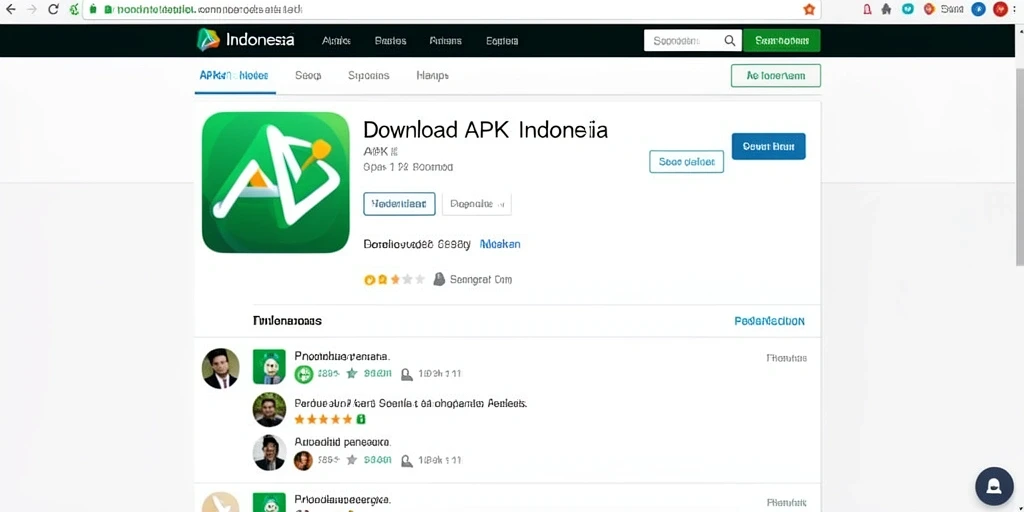
Task: Click the teal circular extension icon
Action: click(907, 9)
